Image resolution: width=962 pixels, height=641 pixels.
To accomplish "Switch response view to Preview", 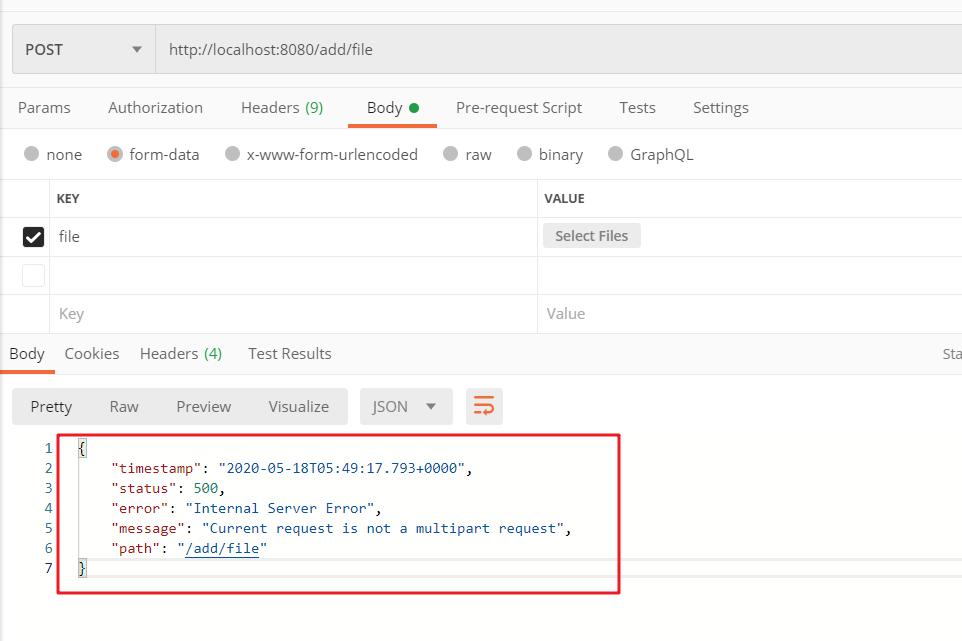I will [204, 407].
